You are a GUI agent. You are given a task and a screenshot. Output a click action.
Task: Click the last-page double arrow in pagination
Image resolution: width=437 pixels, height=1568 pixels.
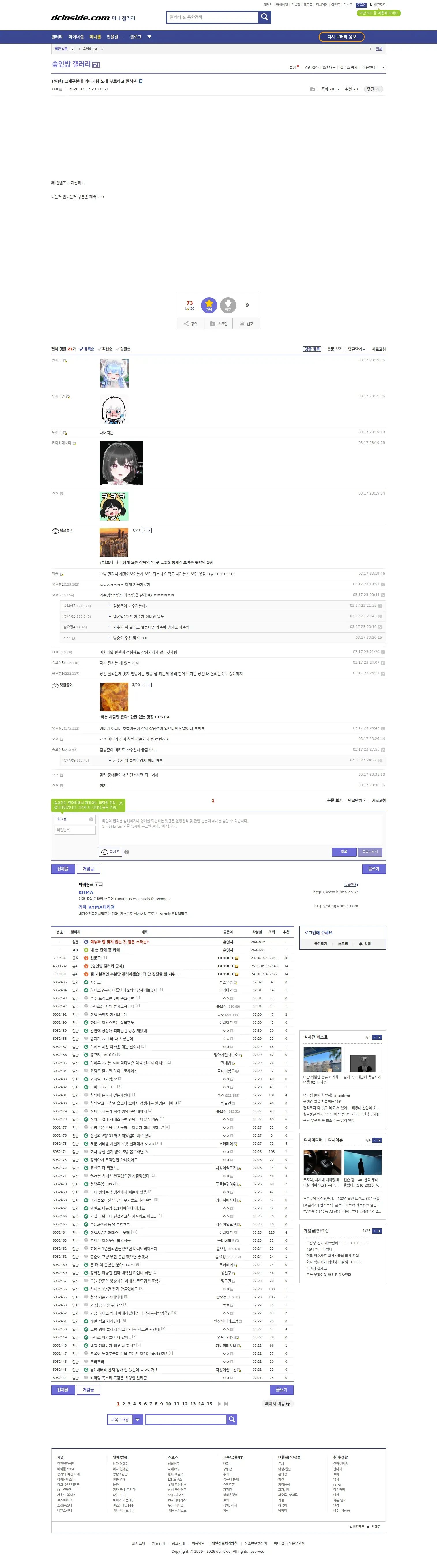(x=226, y=1404)
